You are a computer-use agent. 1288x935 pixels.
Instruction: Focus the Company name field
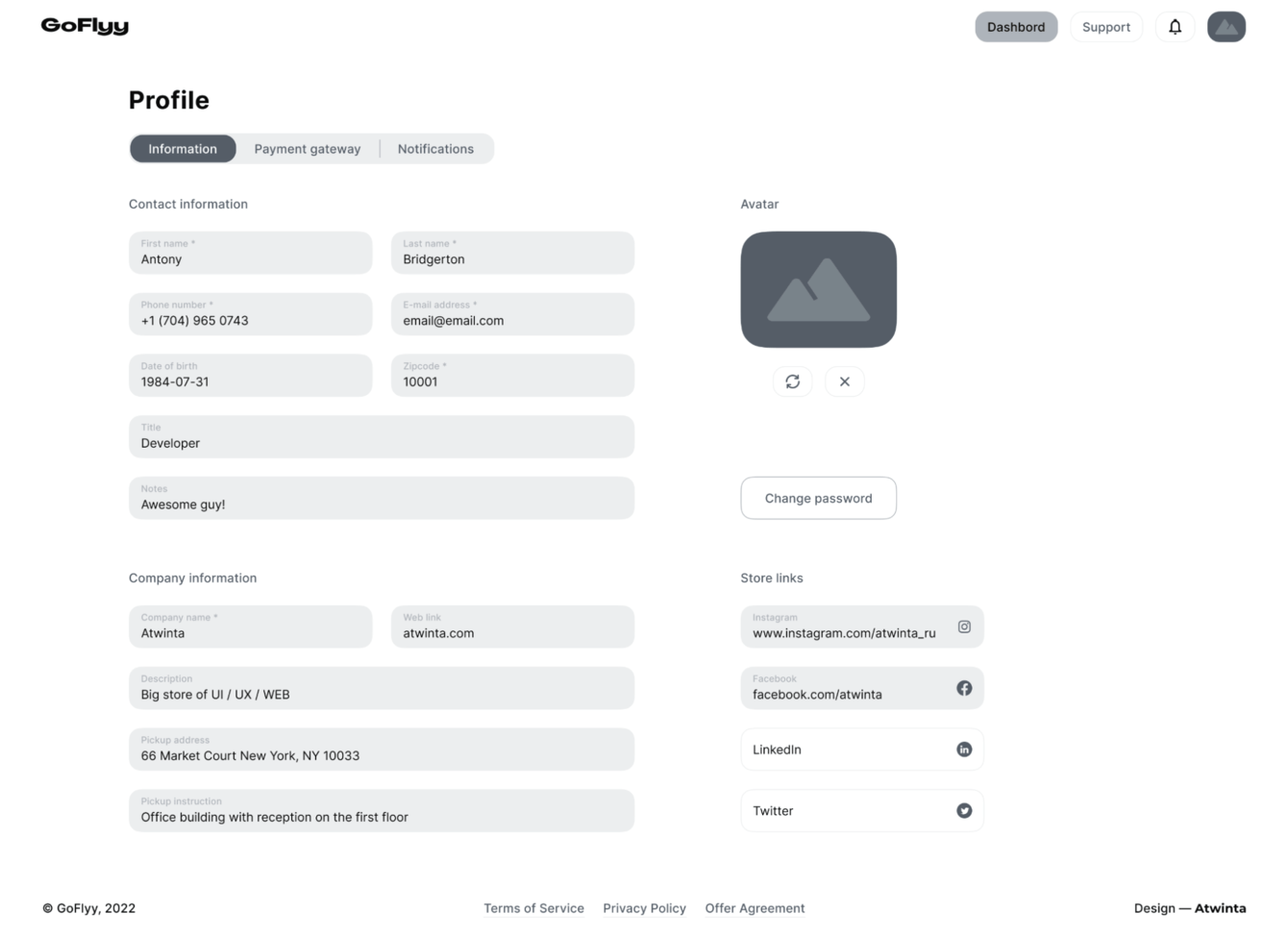click(x=251, y=627)
